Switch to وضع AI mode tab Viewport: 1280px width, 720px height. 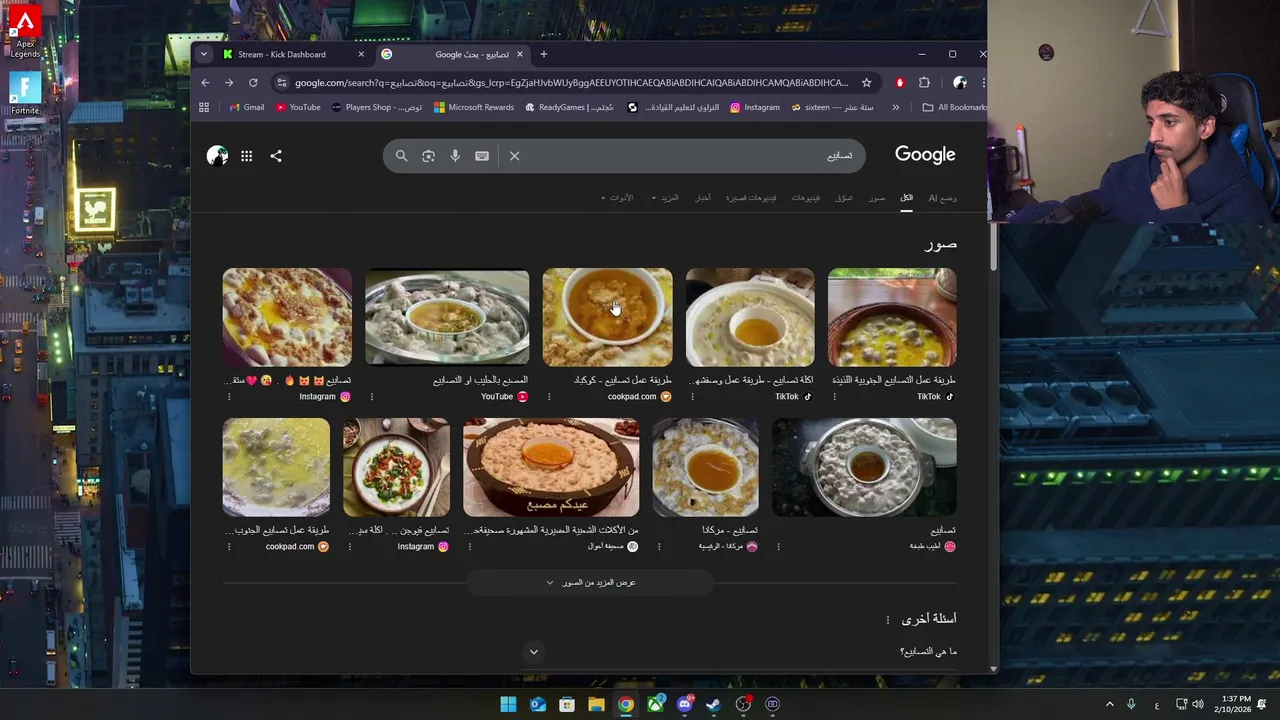coord(942,198)
